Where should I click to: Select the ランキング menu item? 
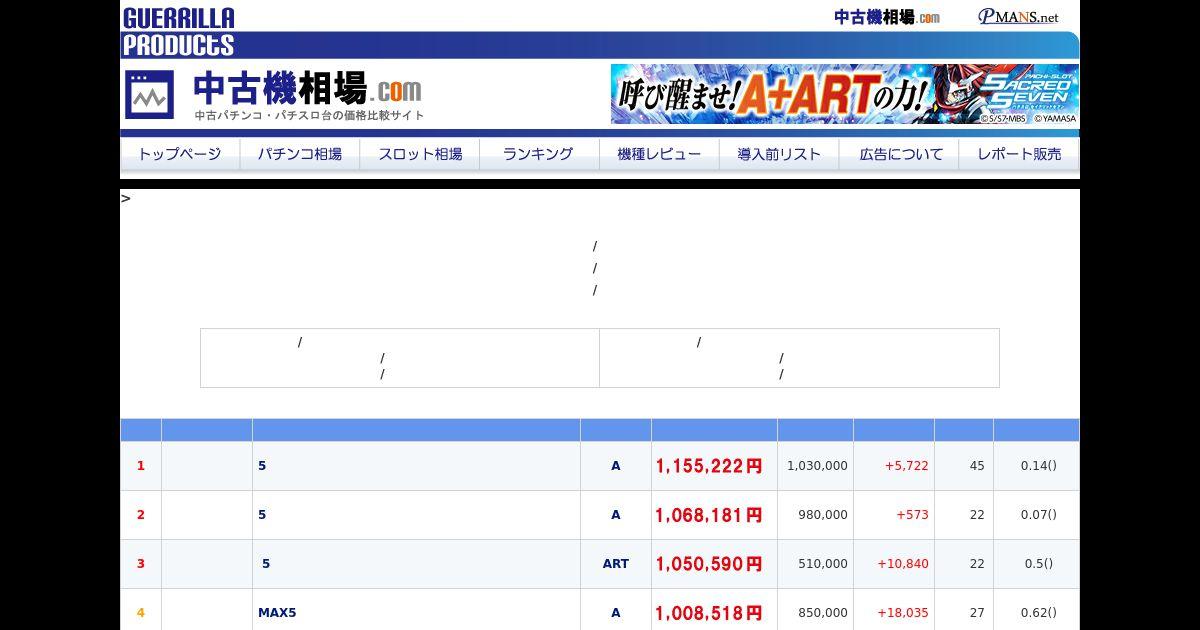539,154
